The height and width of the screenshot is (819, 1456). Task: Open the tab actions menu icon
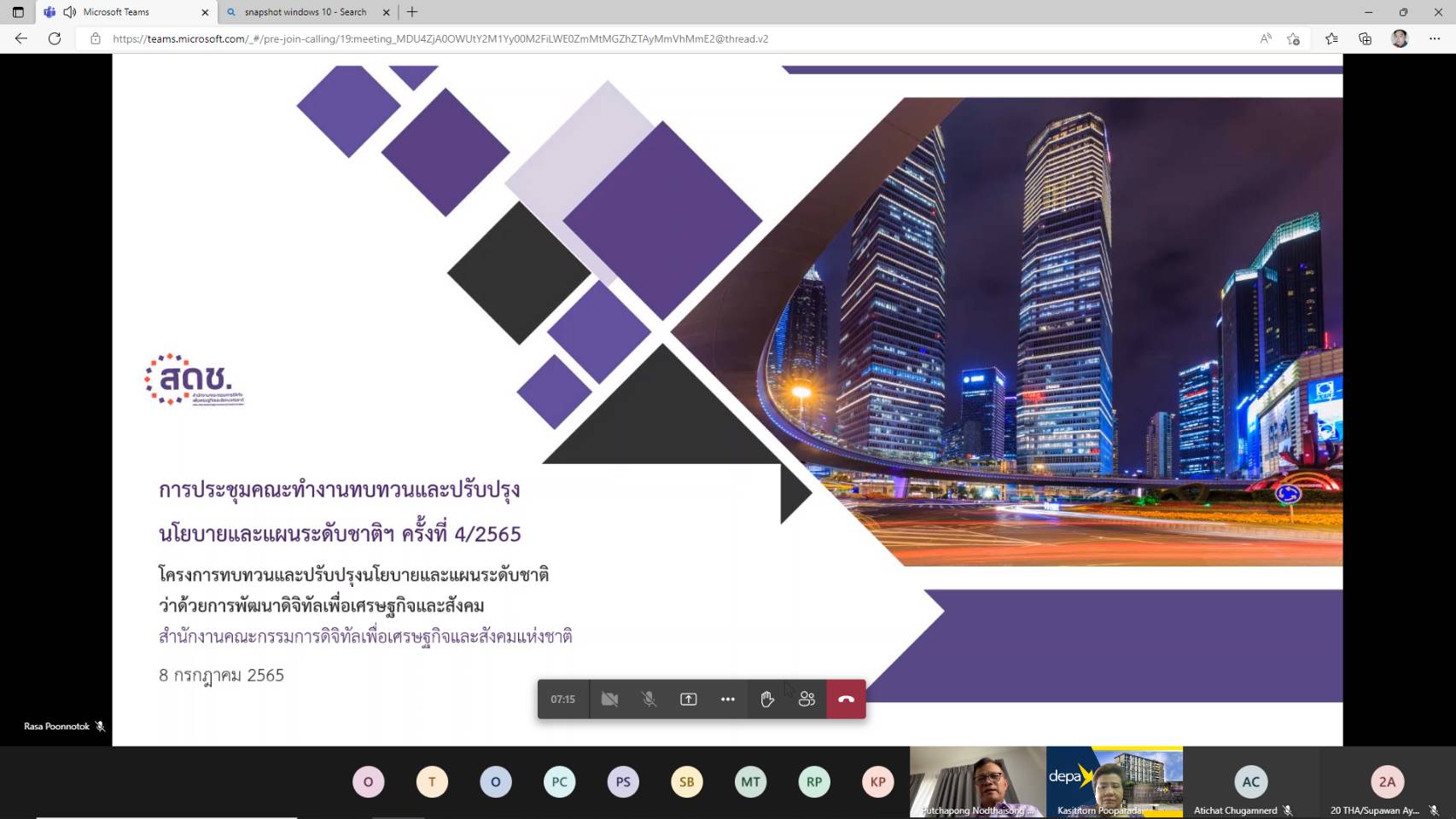click(x=18, y=12)
